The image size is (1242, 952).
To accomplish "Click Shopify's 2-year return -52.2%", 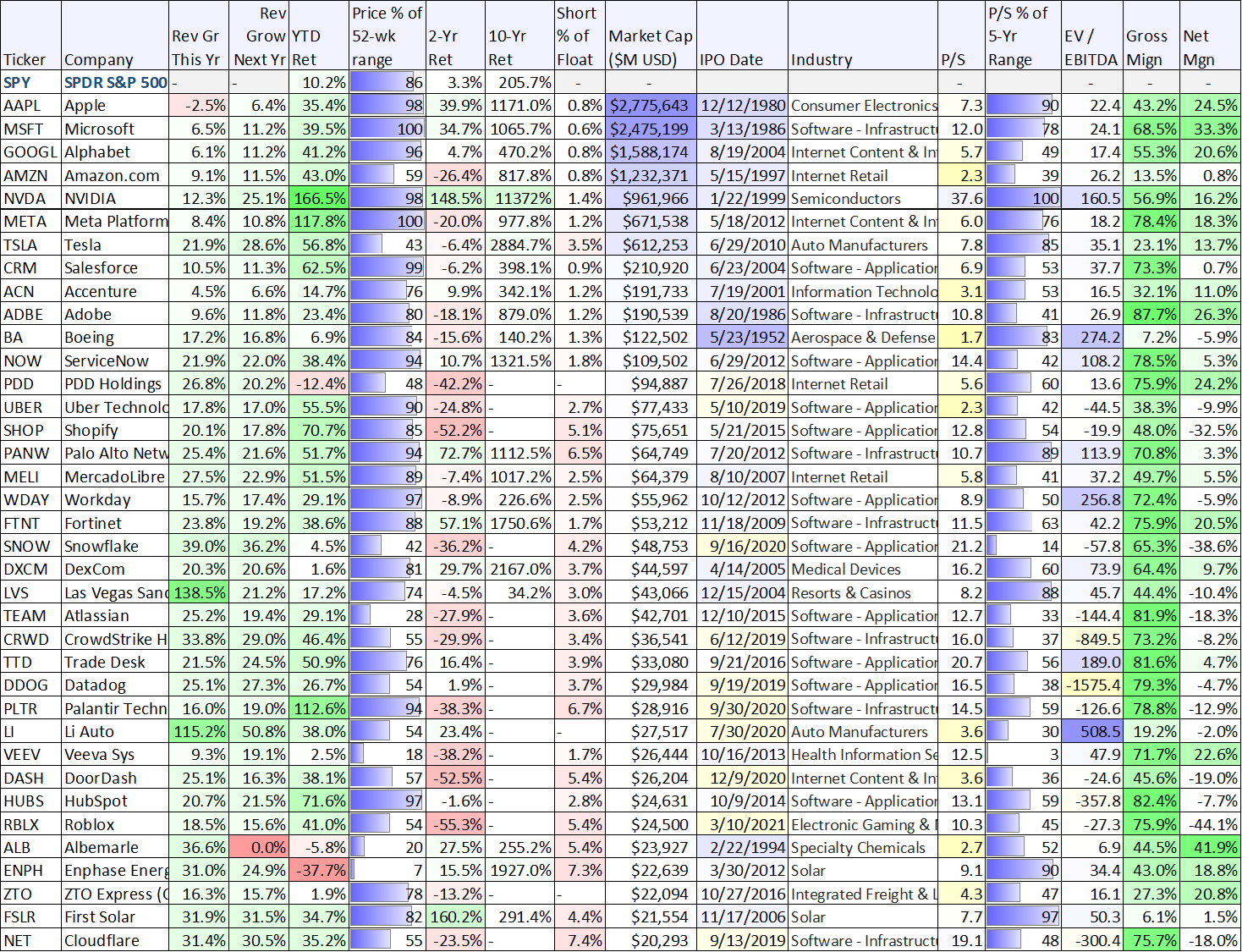I will tap(455, 431).
